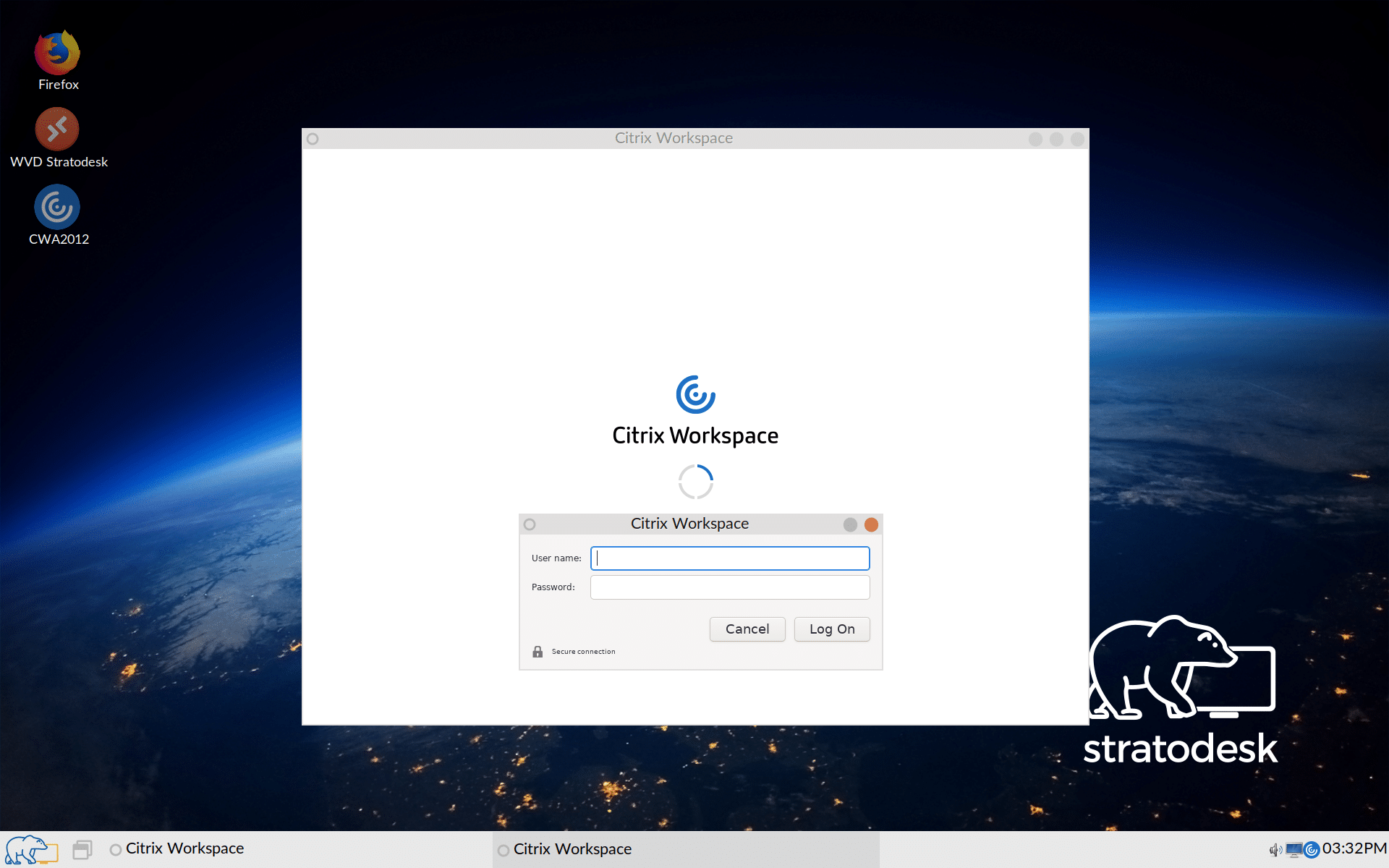1389x868 pixels.
Task: Click the lock icon beside Secure connection
Action: tap(538, 652)
